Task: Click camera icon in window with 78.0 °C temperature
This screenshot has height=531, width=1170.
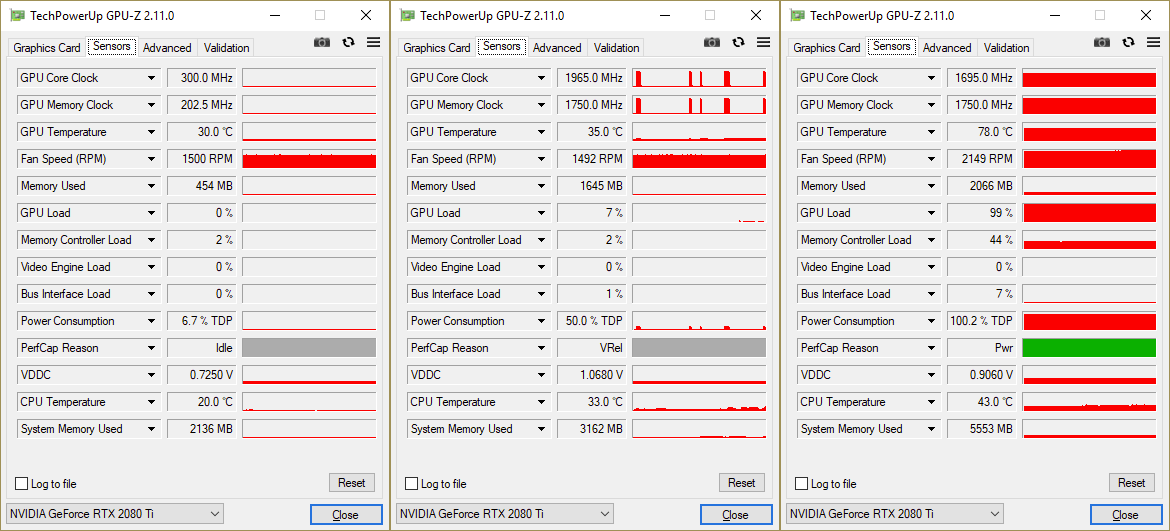Action: coord(1102,42)
